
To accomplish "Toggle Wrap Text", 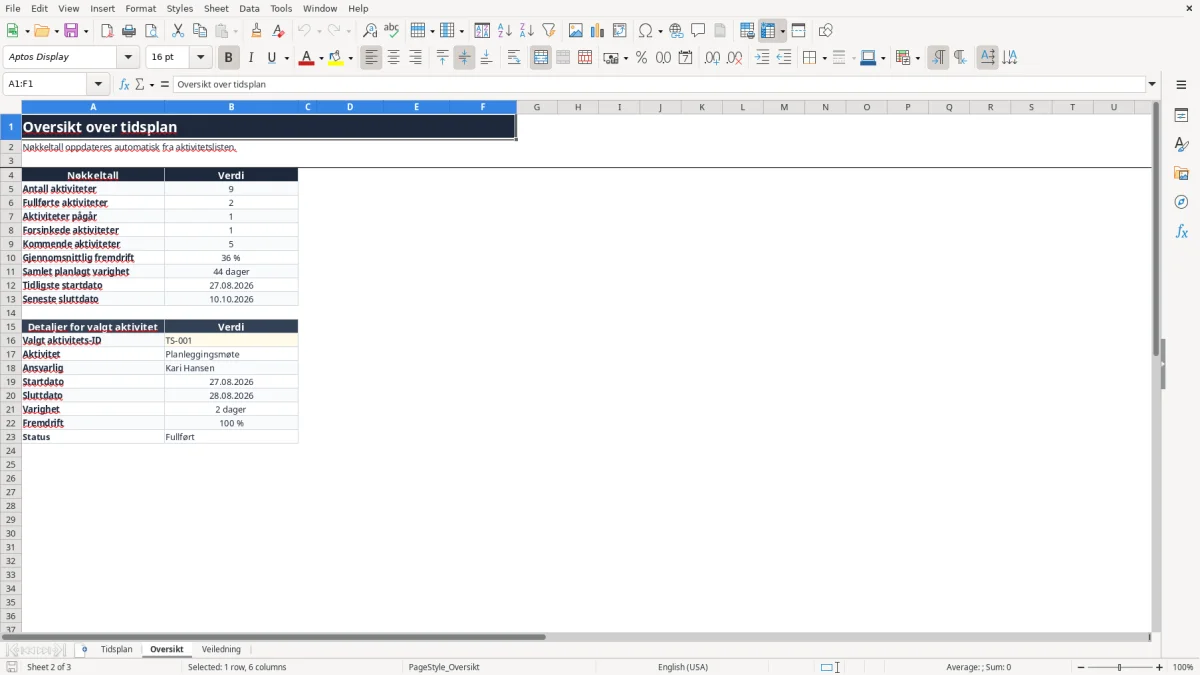I will pos(514,58).
